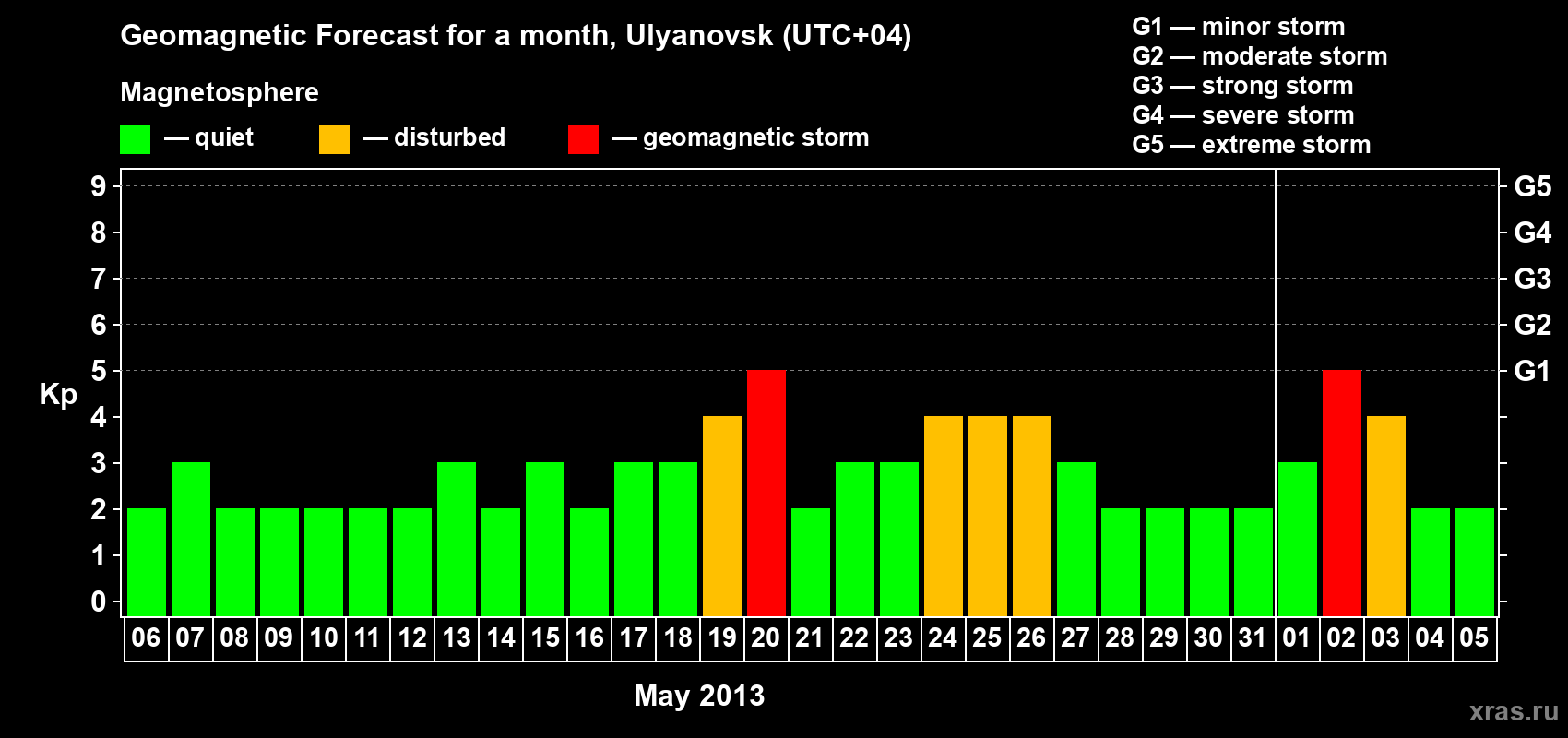Click date label 02 on x-axis
Screen dimensions: 1568x738
(x=1341, y=638)
